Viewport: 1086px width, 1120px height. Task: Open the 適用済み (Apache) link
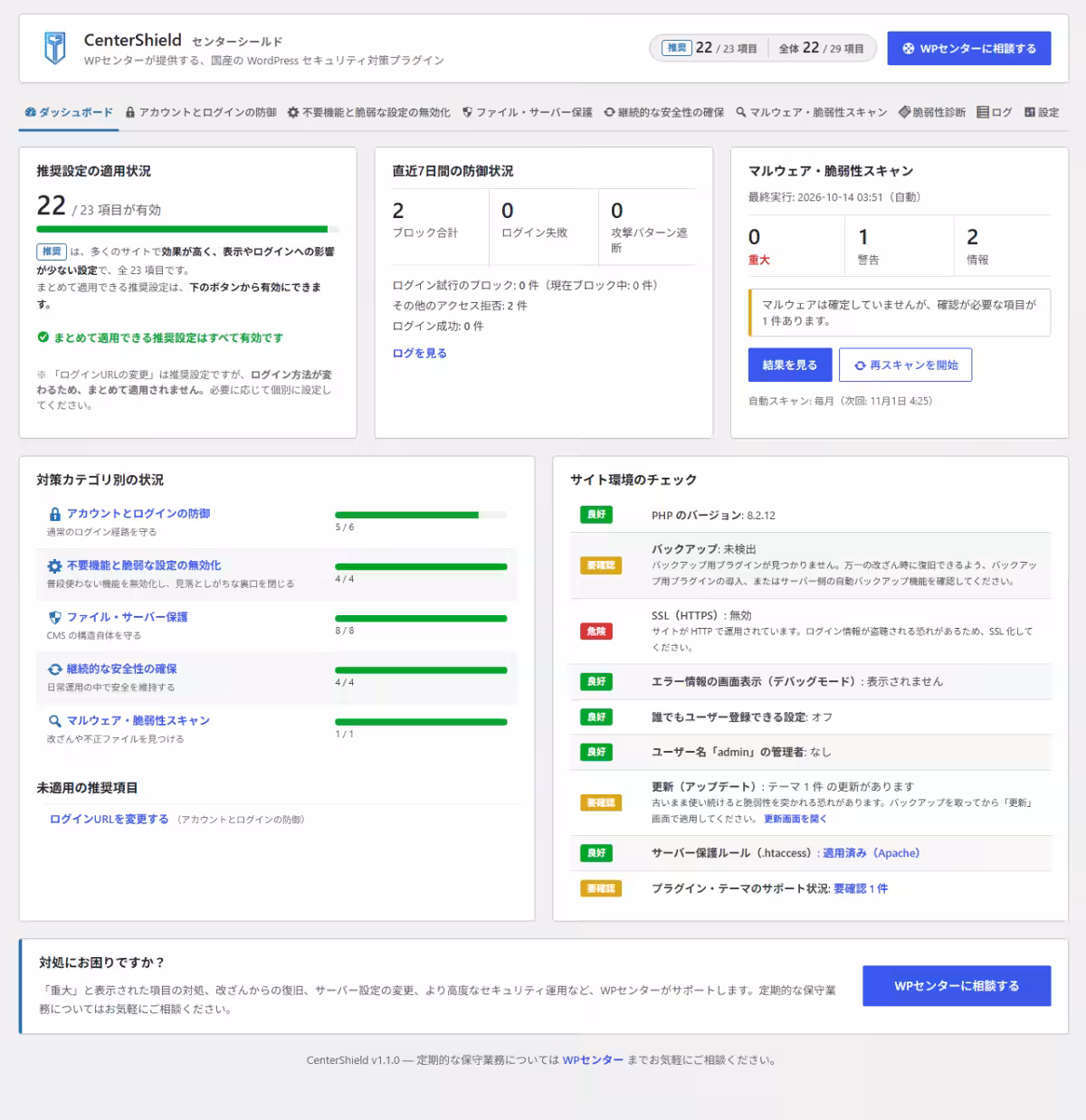[871, 853]
